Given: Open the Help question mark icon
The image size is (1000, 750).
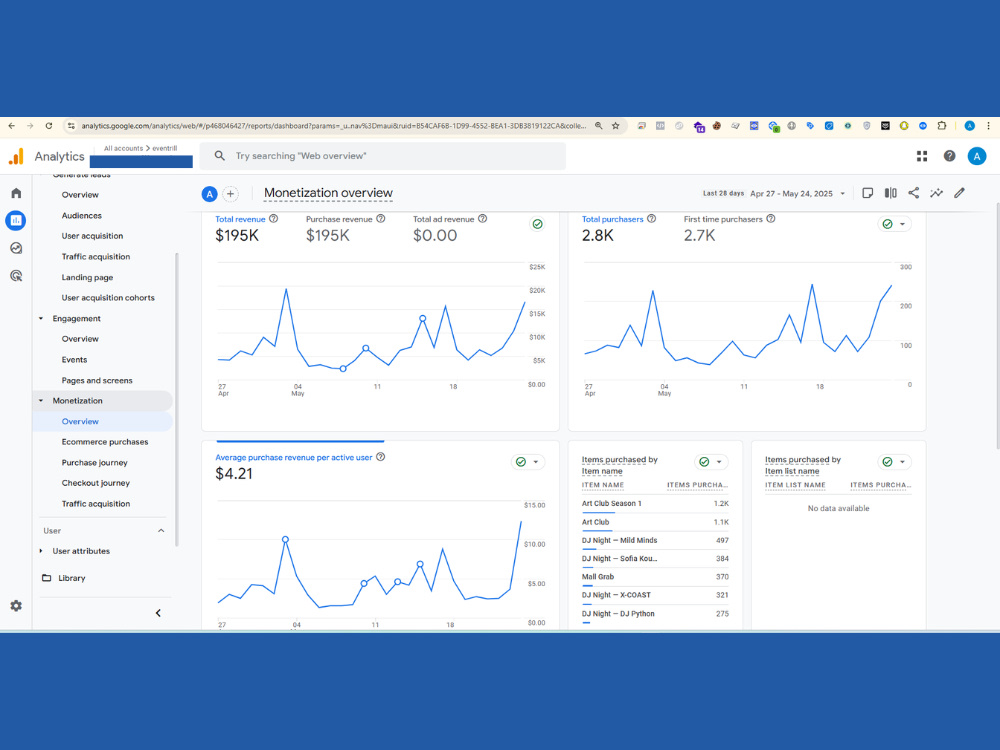Looking at the screenshot, I should pos(950,156).
